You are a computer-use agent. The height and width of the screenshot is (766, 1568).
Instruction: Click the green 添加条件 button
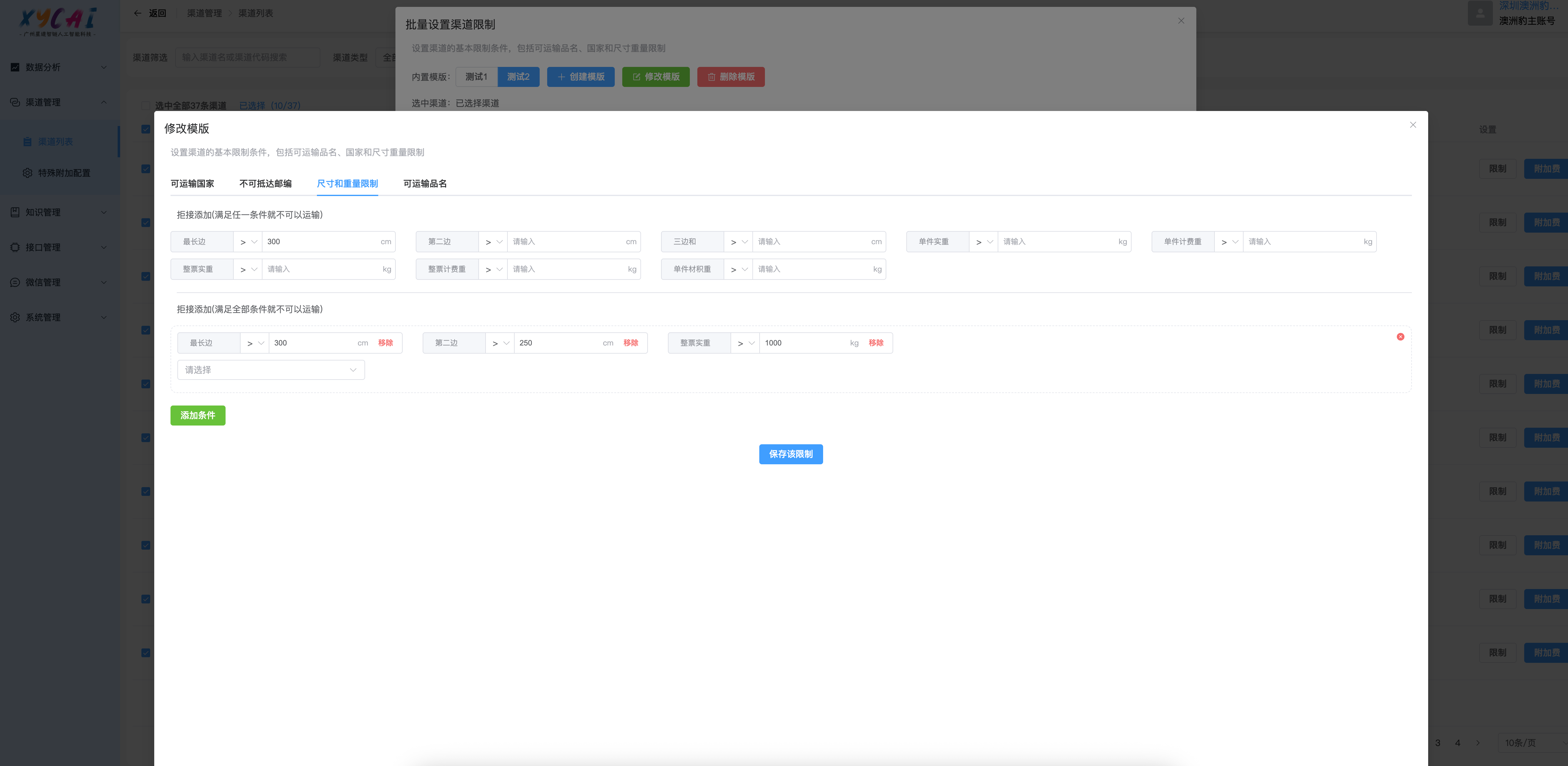click(x=197, y=415)
